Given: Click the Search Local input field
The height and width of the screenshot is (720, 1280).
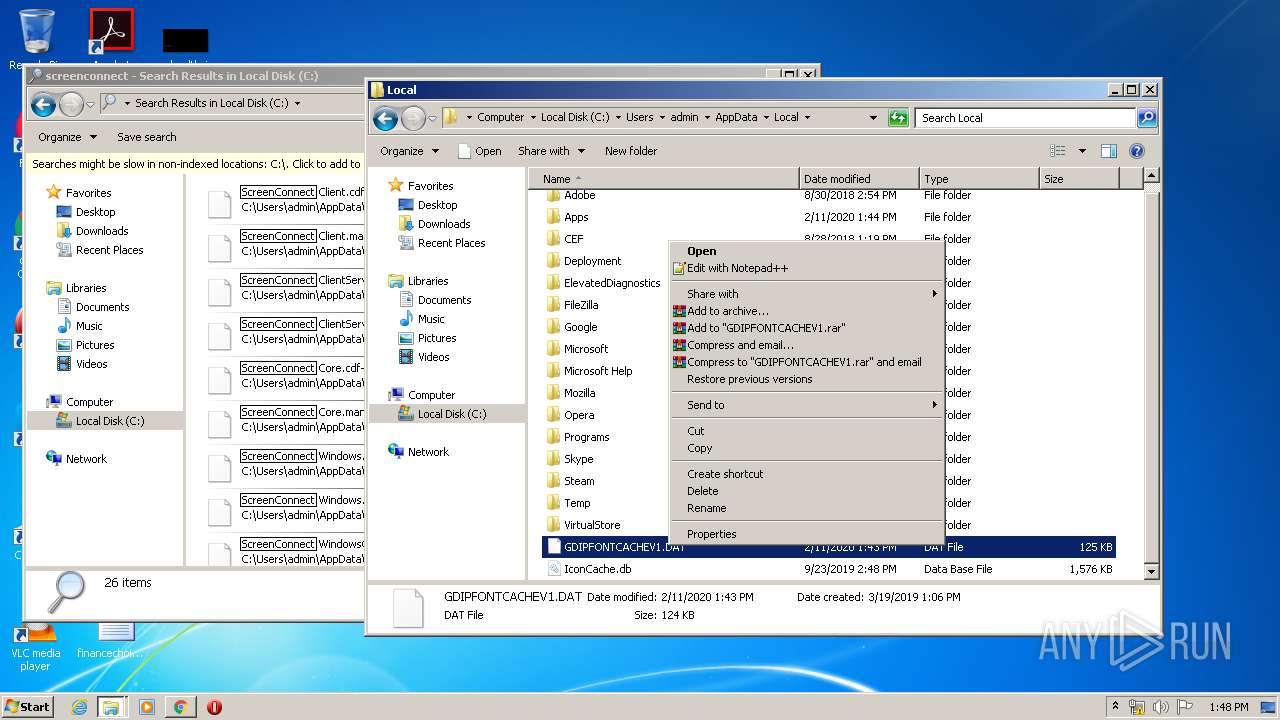Looking at the screenshot, I should [x=1026, y=118].
